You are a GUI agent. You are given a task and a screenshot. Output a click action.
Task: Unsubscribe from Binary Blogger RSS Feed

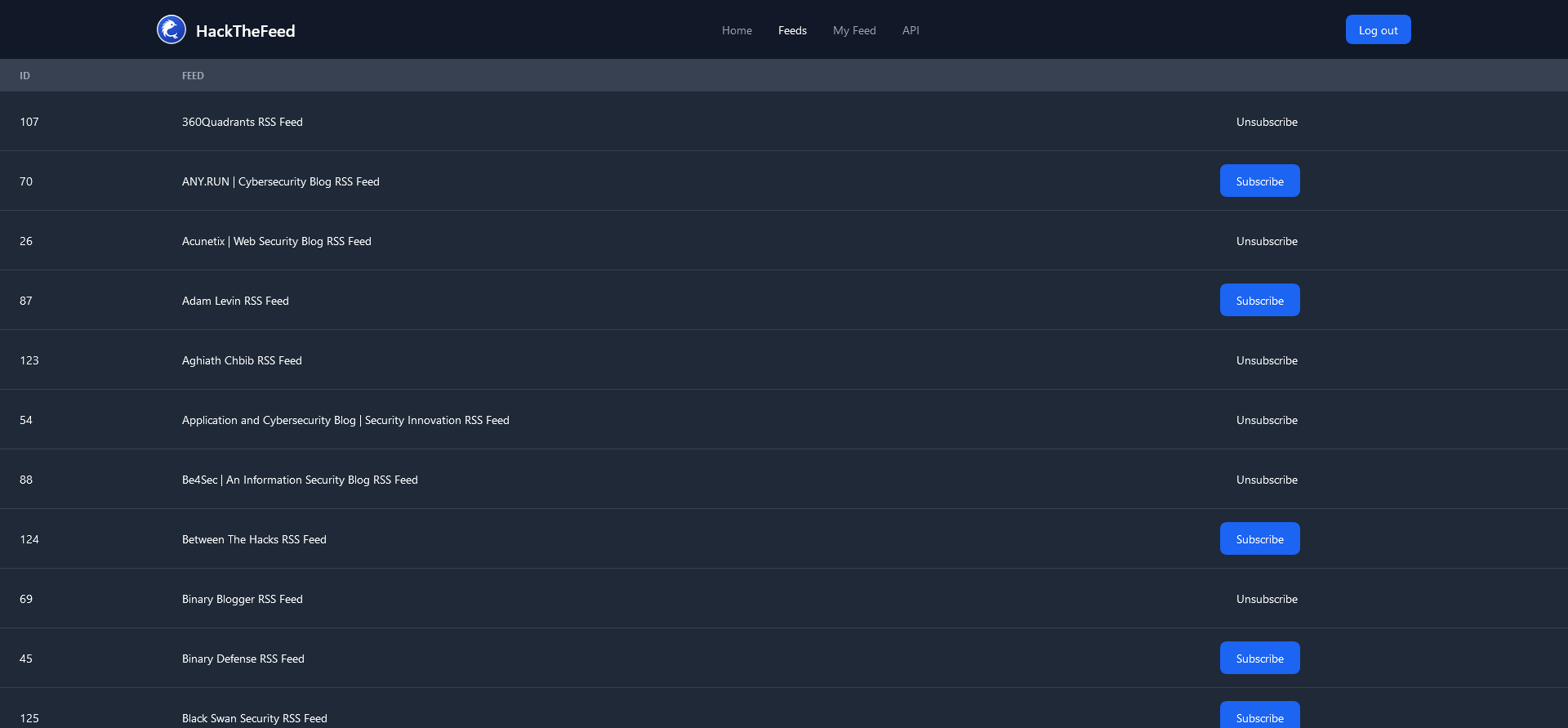[1267, 599]
